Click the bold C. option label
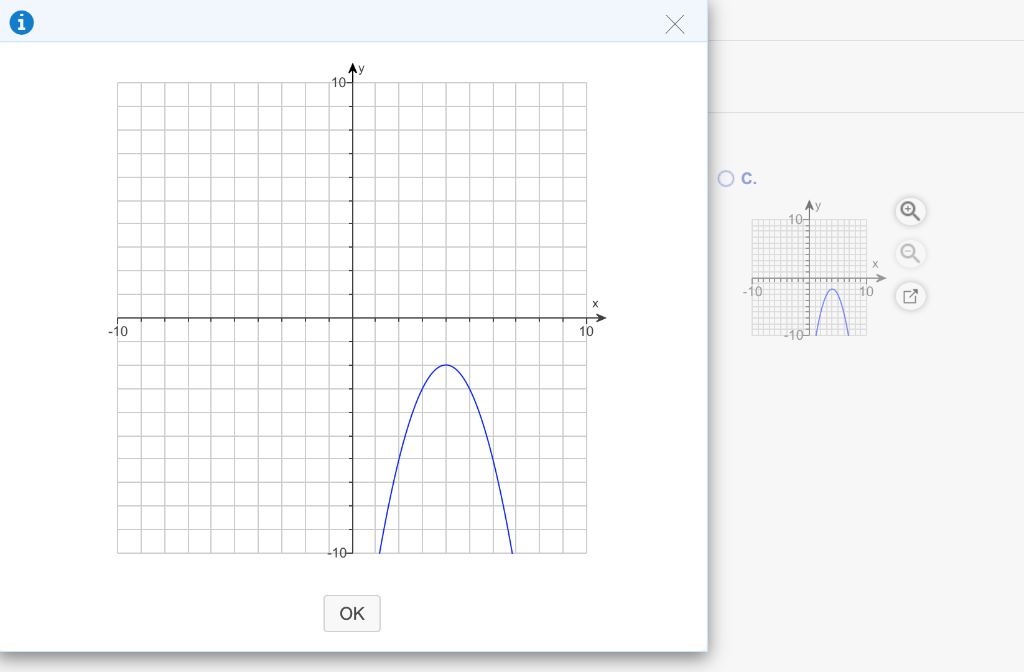Viewport: 1024px width, 672px height. [x=749, y=178]
